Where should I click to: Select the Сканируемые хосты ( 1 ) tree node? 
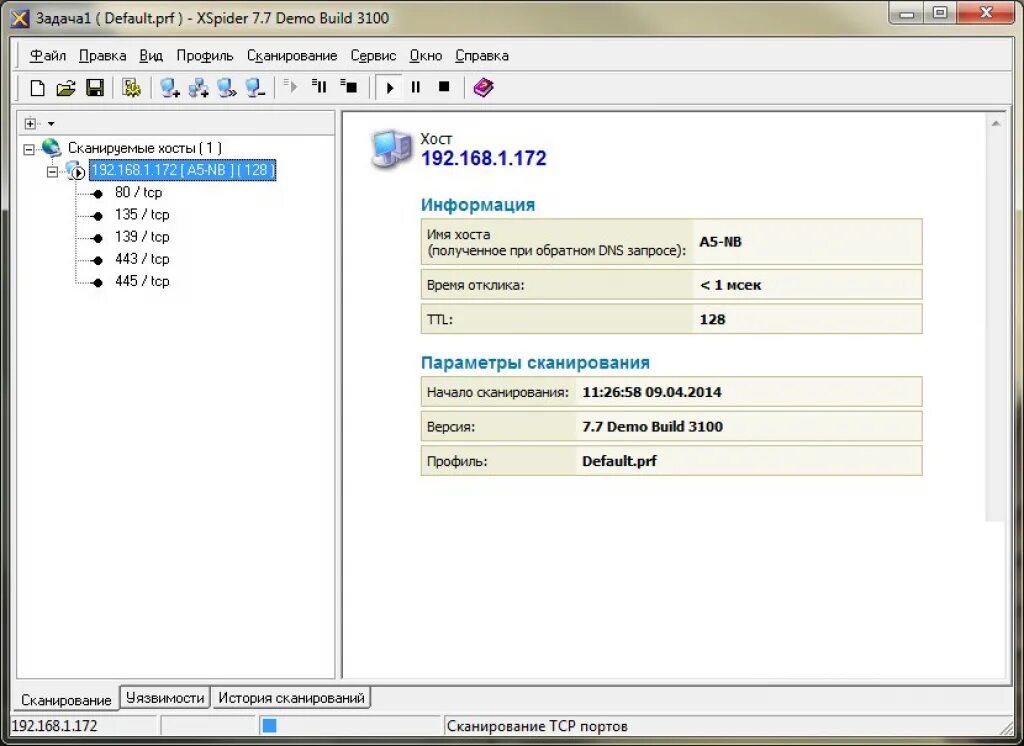(144, 148)
